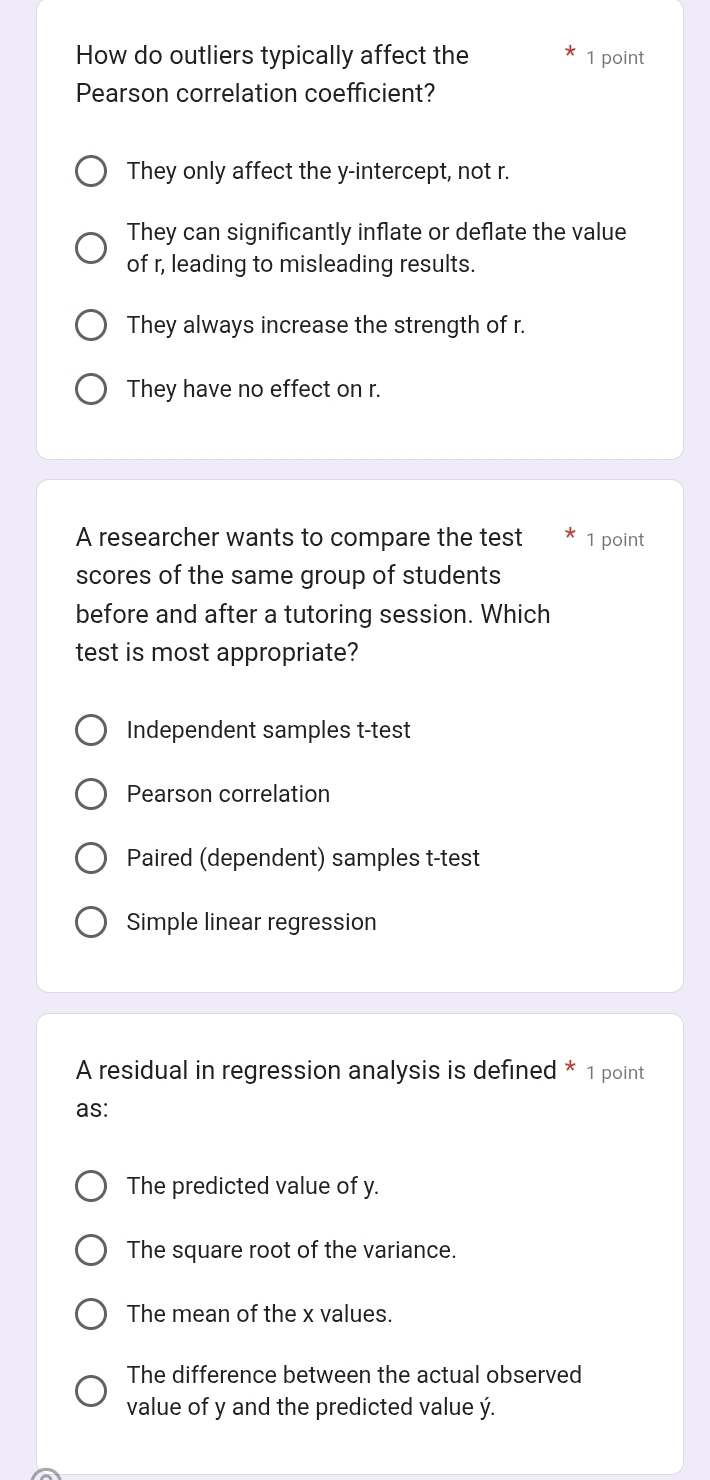Pick the answer about observed minus predicted y
The width and height of the screenshot is (710, 1480).
[x=91, y=1390]
